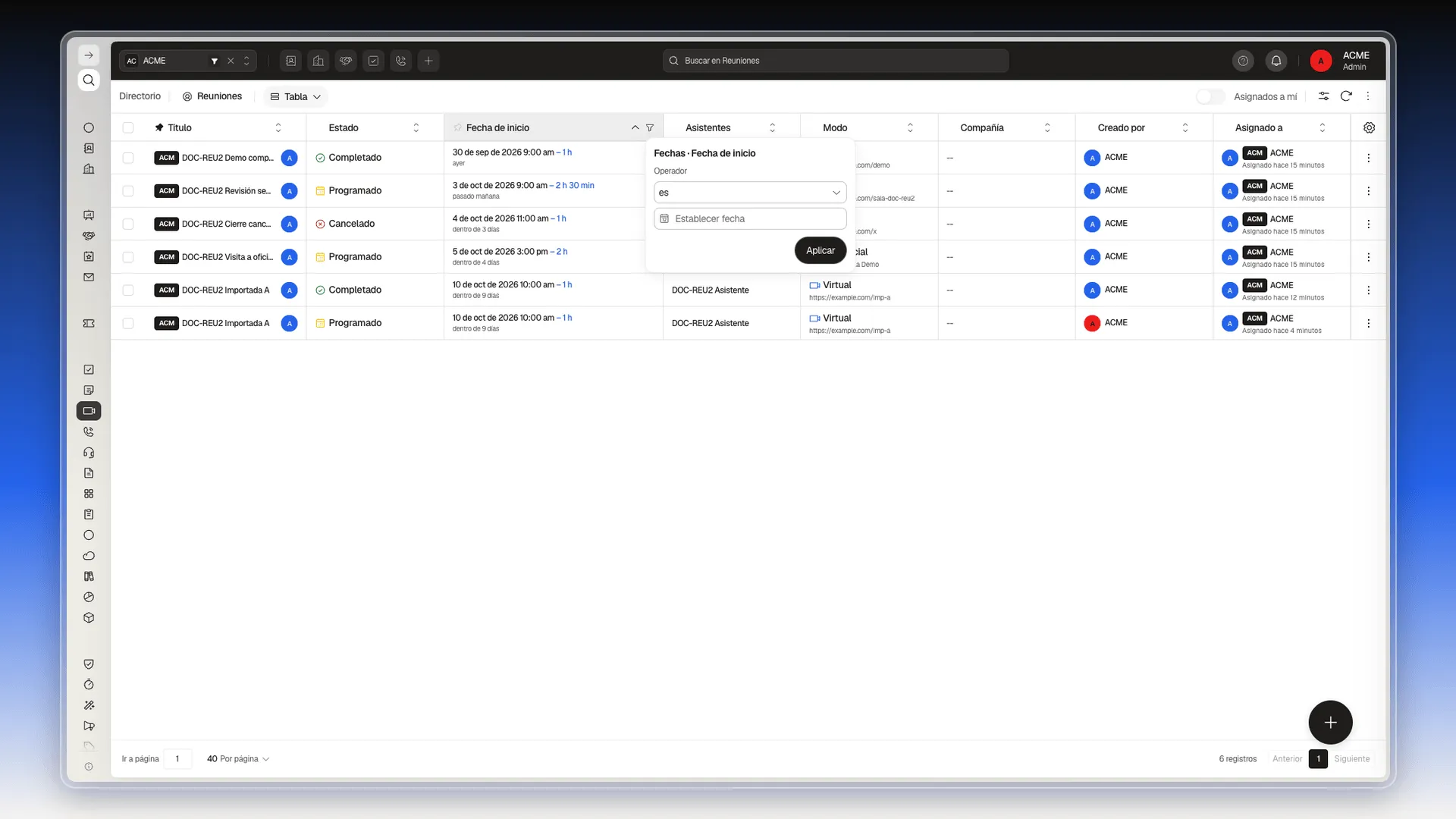Viewport: 1456px width, 819px height.
Task: Open filter sliders icon near Asignados a mí
Action: [1323, 96]
